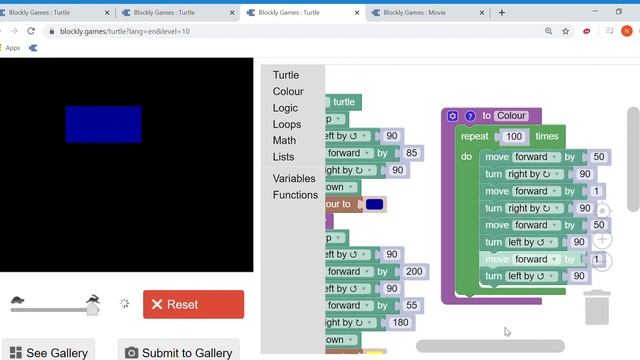Open the Logic block category

(x=285, y=108)
